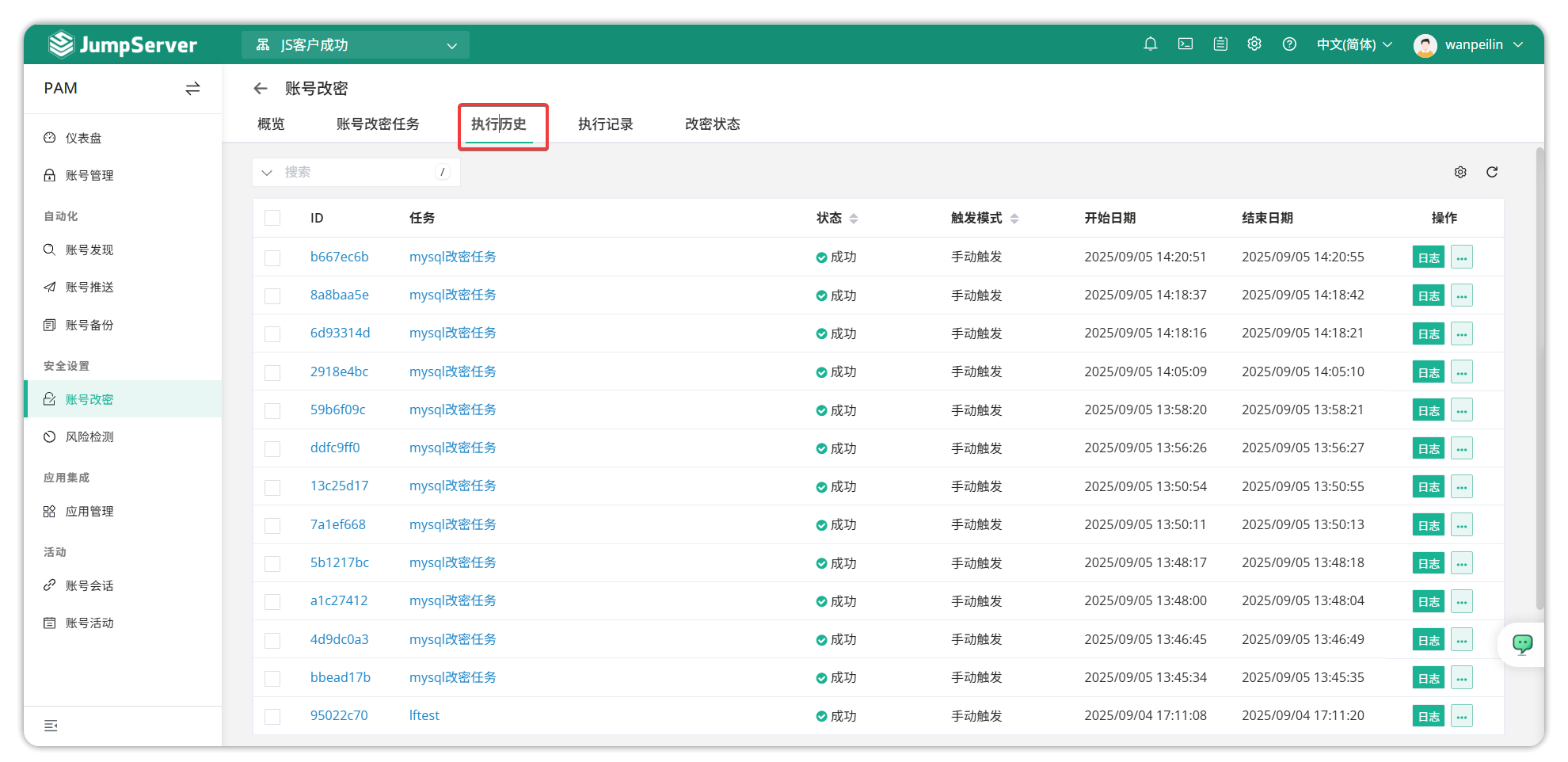Check the row for ID b667ec6b
1568x762 pixels.
[x=272, y=257]
